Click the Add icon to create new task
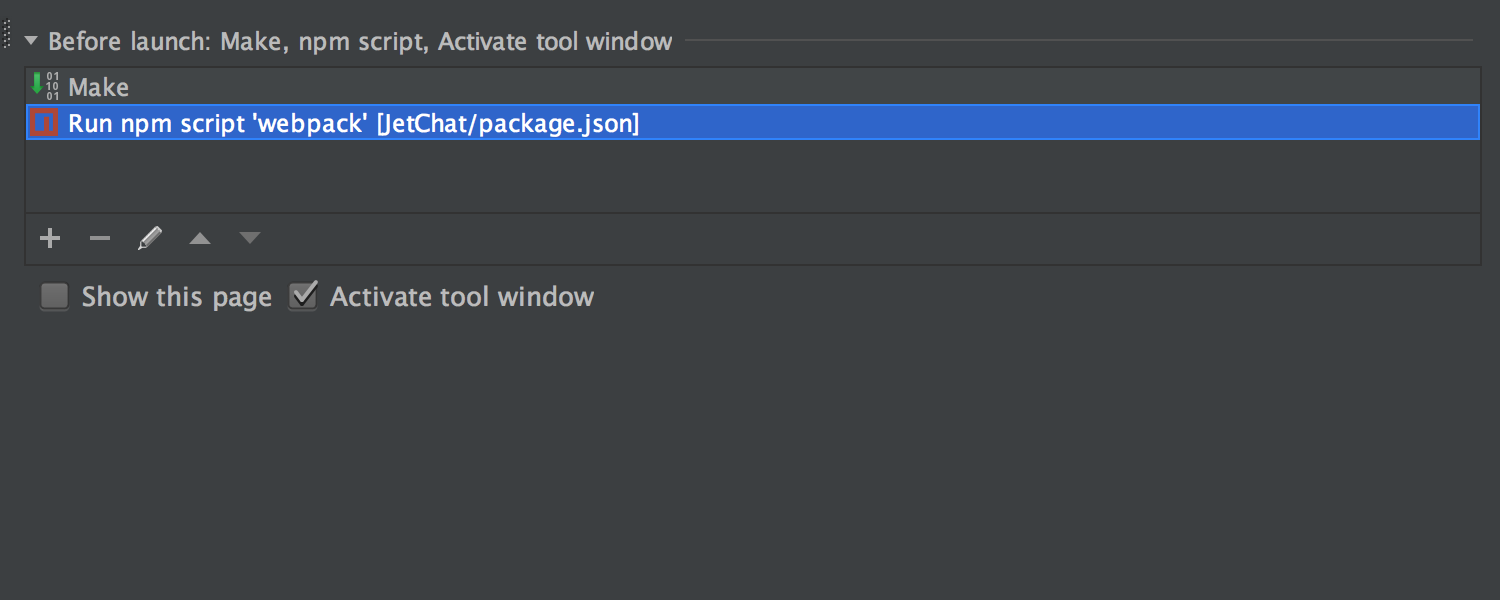The image size is (1500, 600). pos(50,238)
